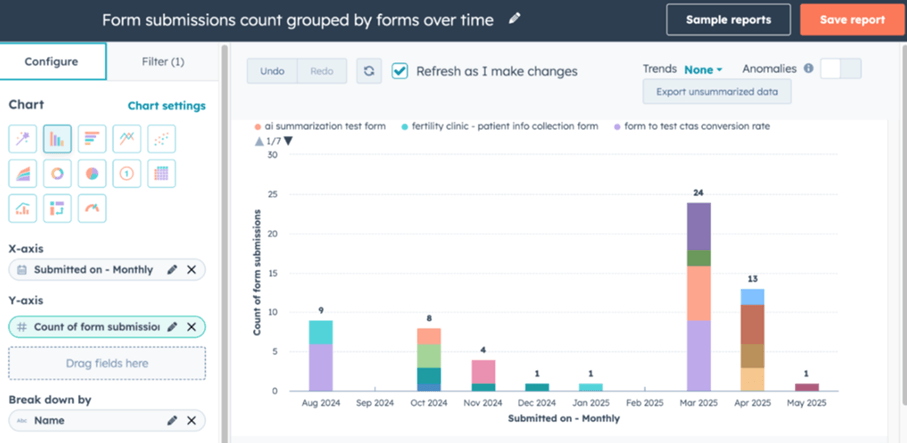Click the Jan 2025 bar
The image size is (907, 443).
tap(591, 387)
